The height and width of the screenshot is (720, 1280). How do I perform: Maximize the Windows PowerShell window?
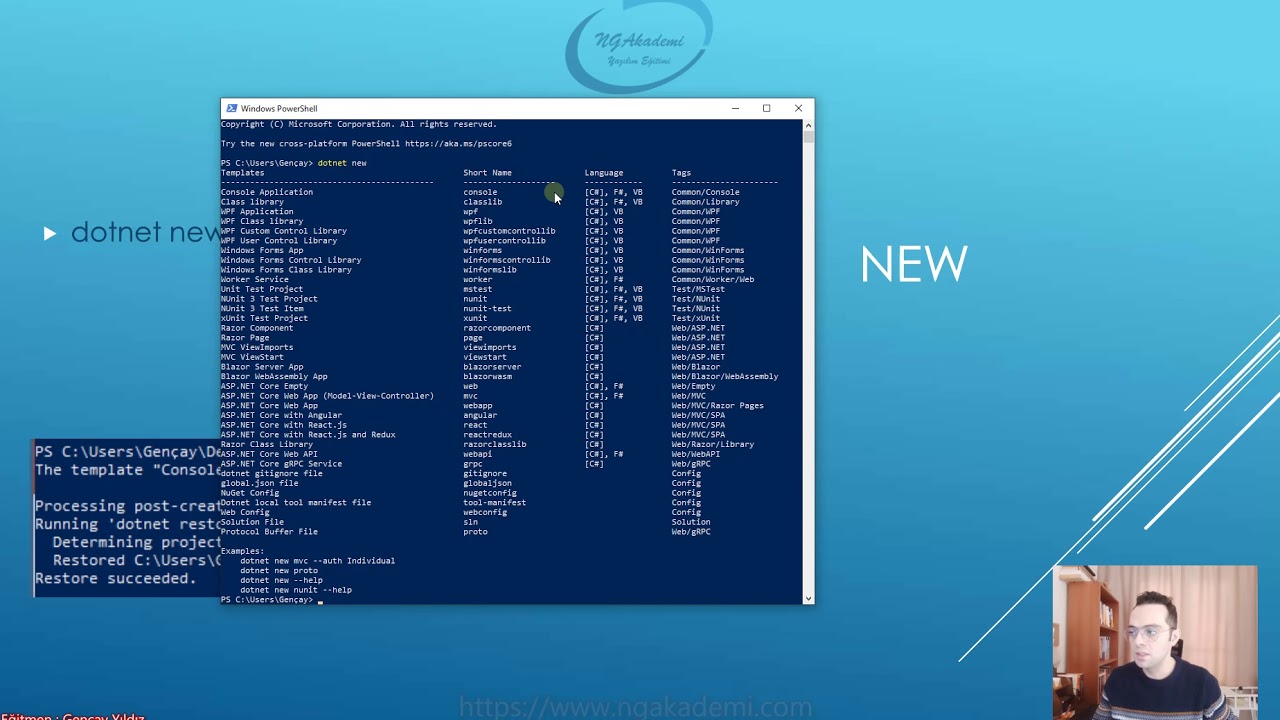point(766,108)
